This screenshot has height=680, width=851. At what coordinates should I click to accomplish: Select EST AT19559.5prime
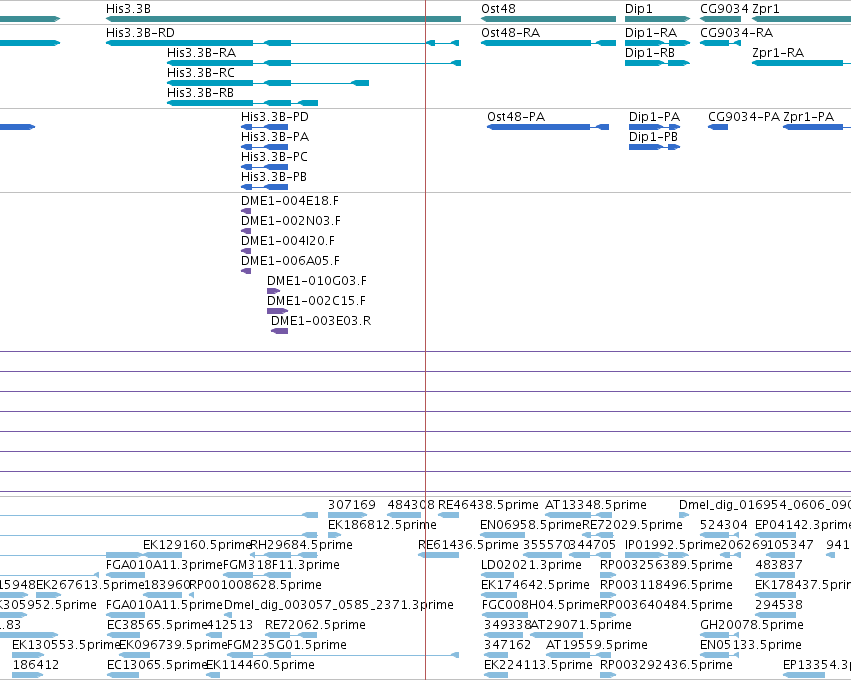(x=578, y=655)
